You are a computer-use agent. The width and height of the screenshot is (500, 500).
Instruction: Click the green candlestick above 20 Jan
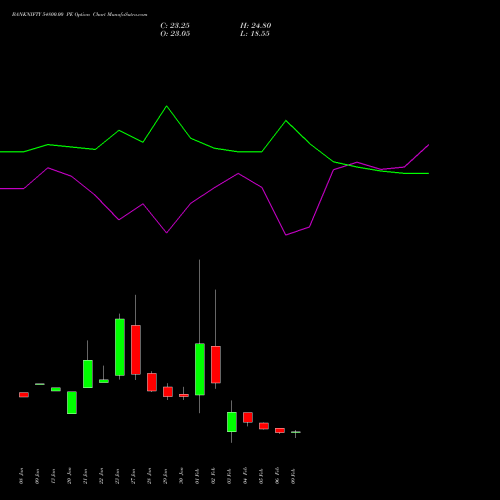pyautogui.click(x=72, y=403)
